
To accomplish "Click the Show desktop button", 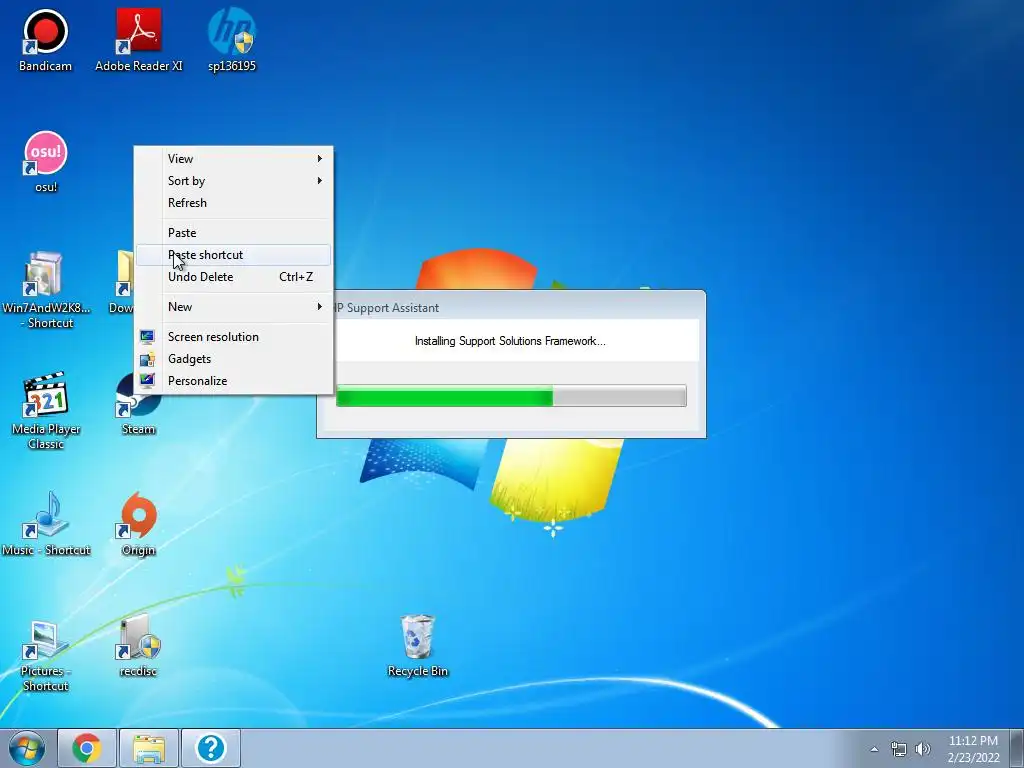I will (x=1017, y=748).
